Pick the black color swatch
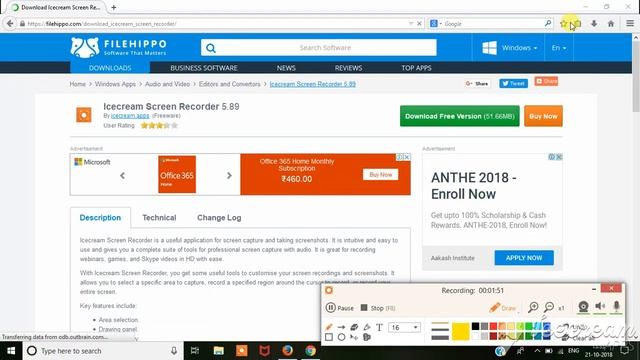Image resolution: width=640 pixels, height=360 pixels. pyautogui.click(x=476, y=326)
